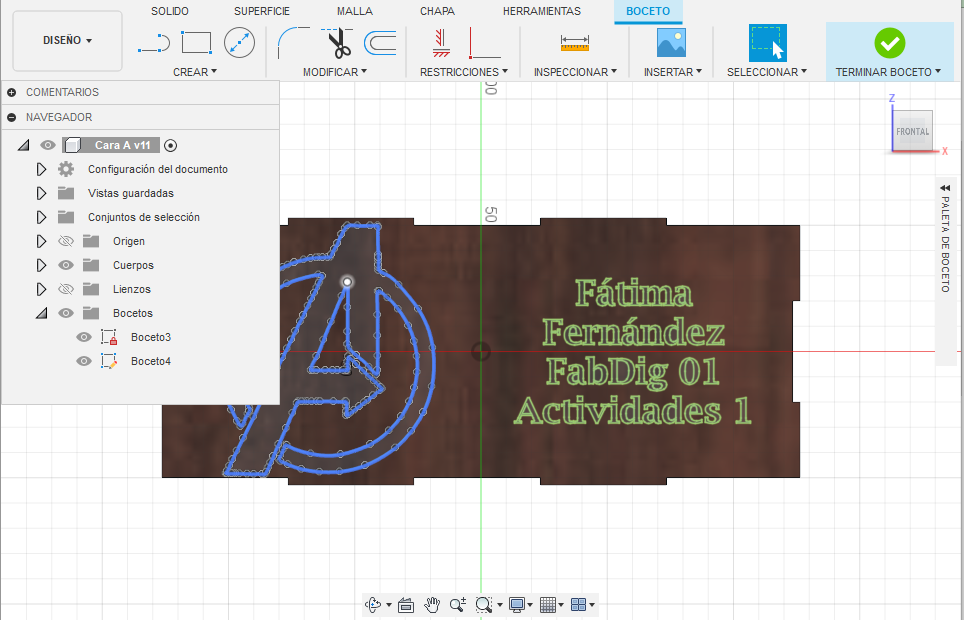This screenshot has width=964, height=620.
Task: Expand the Origen node
Action: [x=41, y=241]
